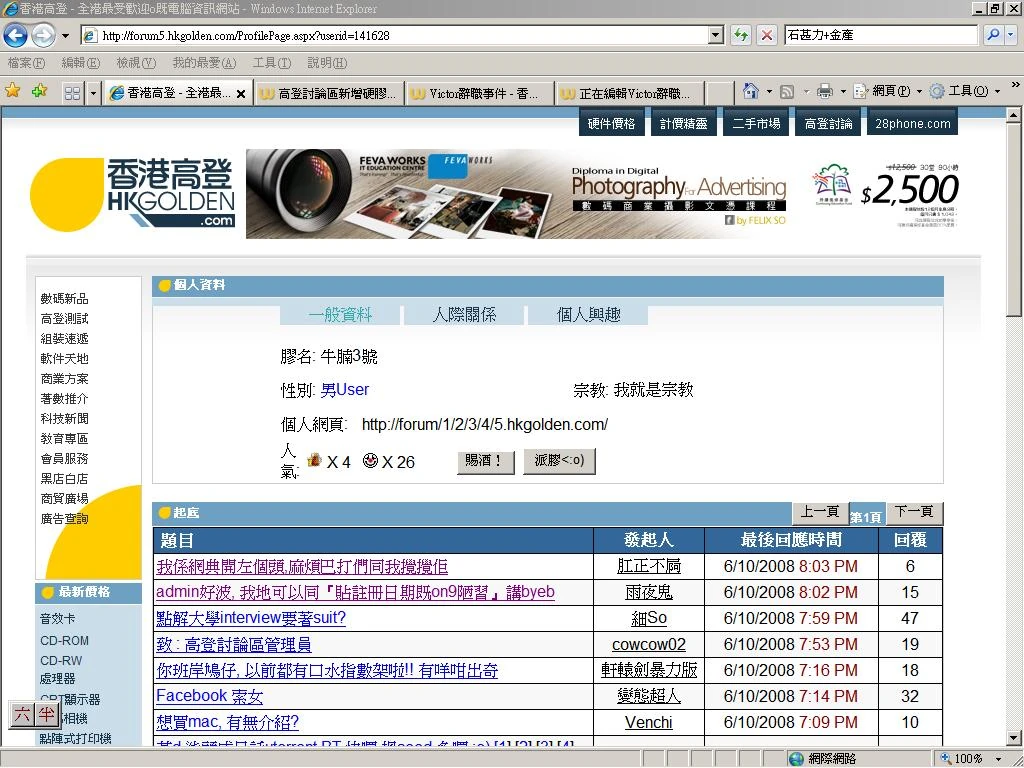Viewport: 1024px width, 768px height.
Task: Click the Print toolbar icon
Action: (x=825, y=91)
